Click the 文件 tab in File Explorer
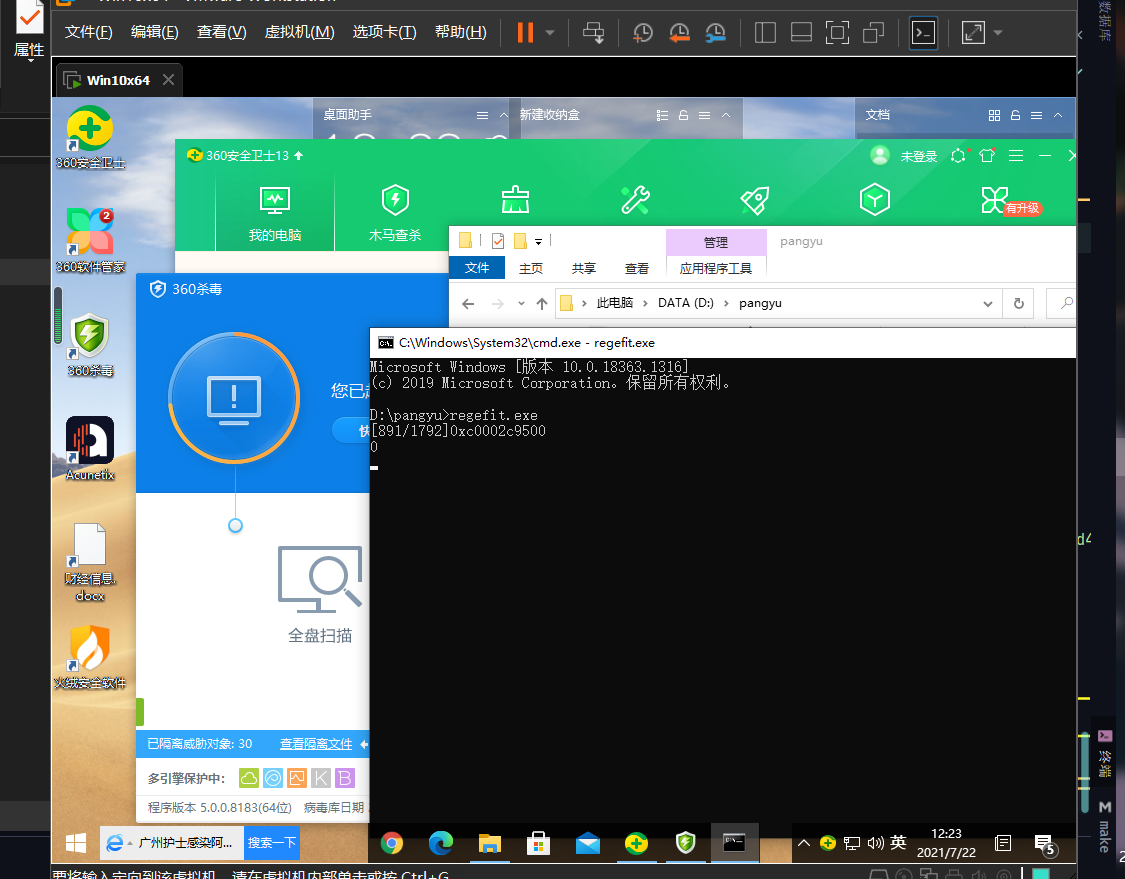Viewport: 1125px width, 879px height. [x=476, y=268]
